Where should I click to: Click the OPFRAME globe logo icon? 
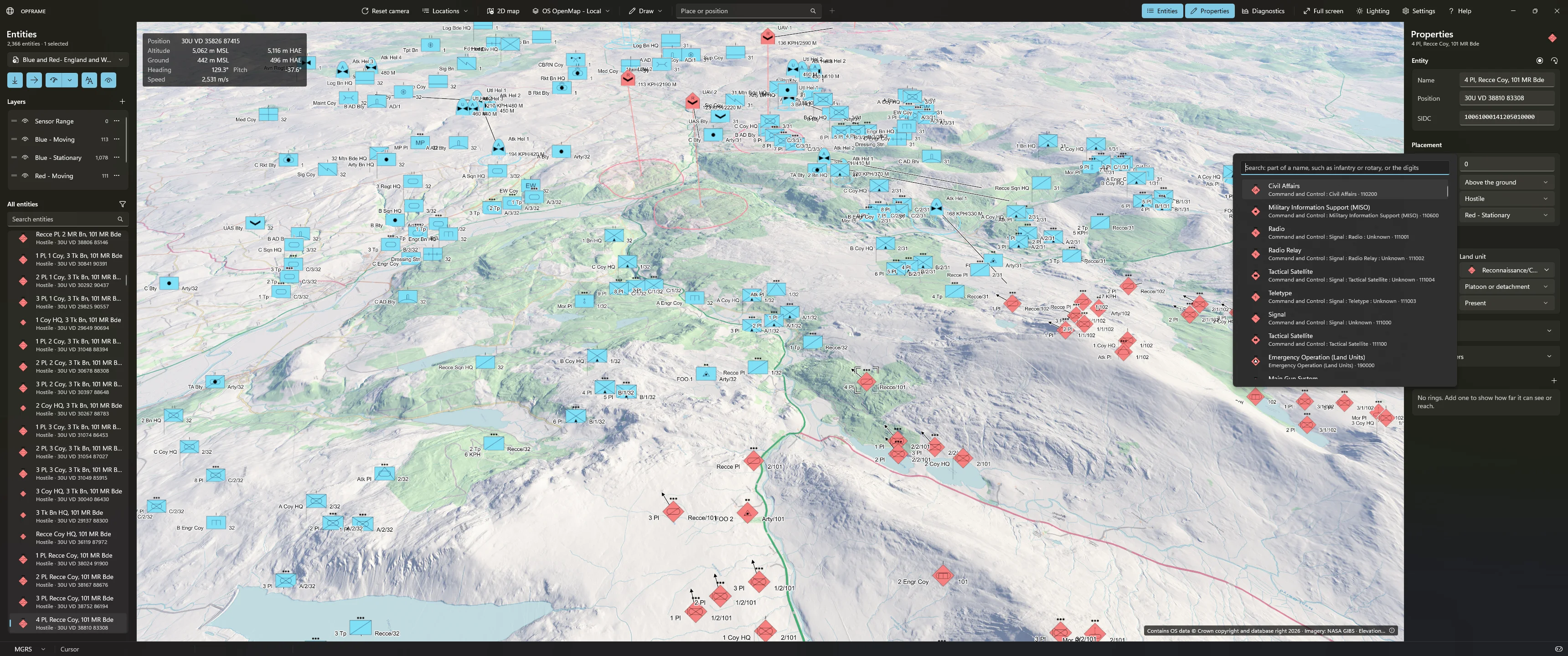pos(10,11)
